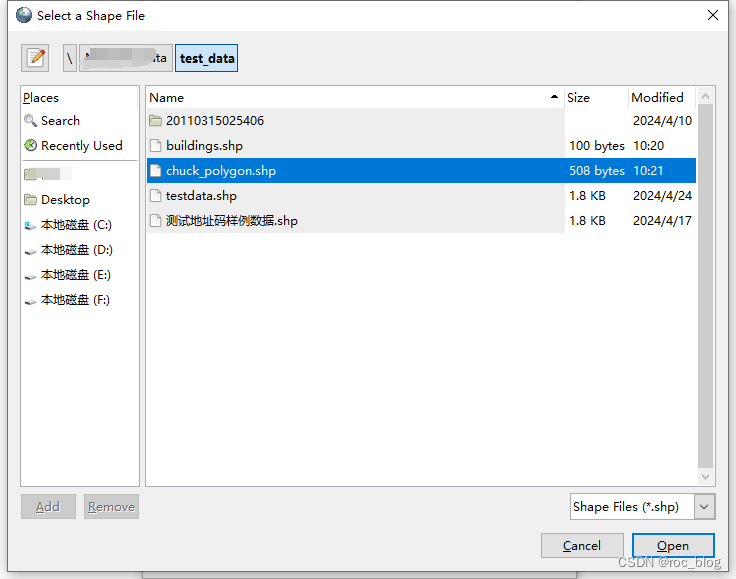Click the E: drive icon

(x=31, y=276)
